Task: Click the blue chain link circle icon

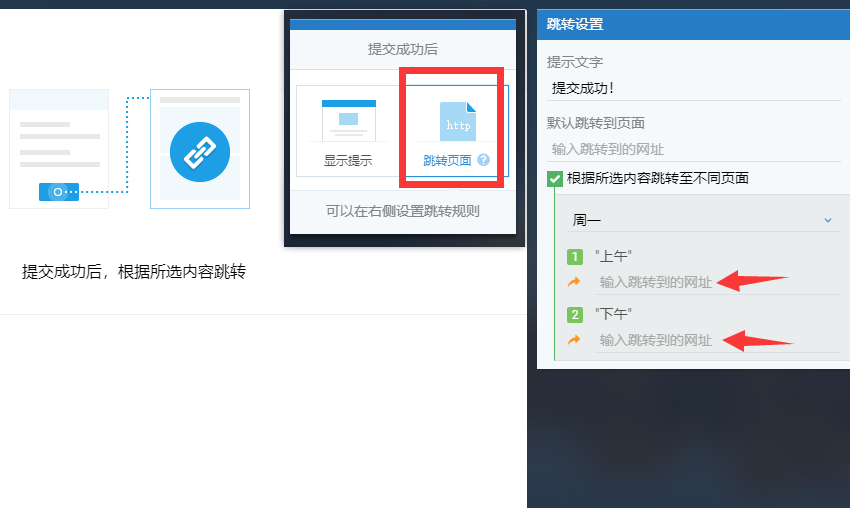Action: (x=200, y=152)
